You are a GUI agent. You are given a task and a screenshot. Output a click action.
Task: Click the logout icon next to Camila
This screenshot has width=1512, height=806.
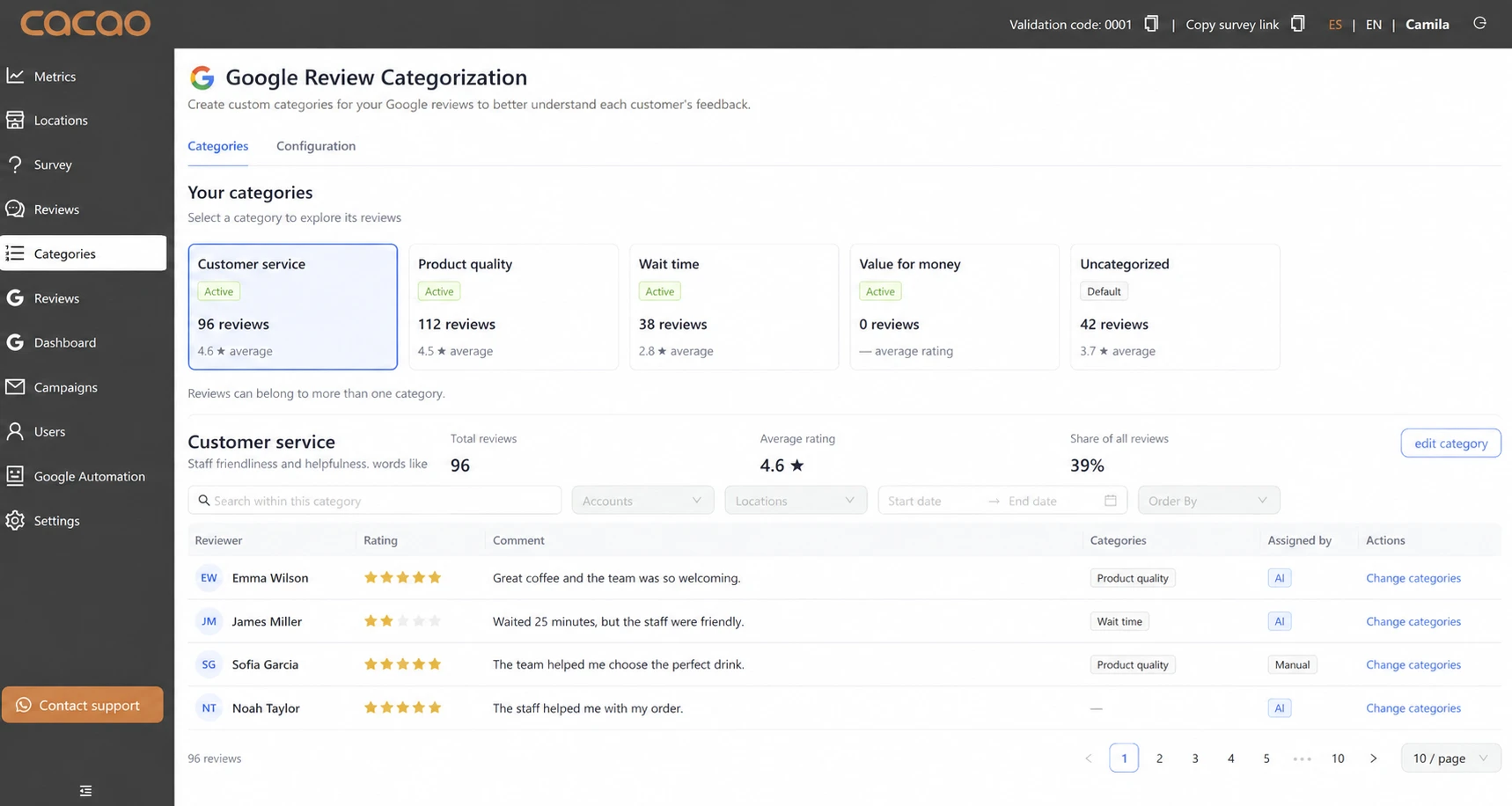tap(1479, 23)
